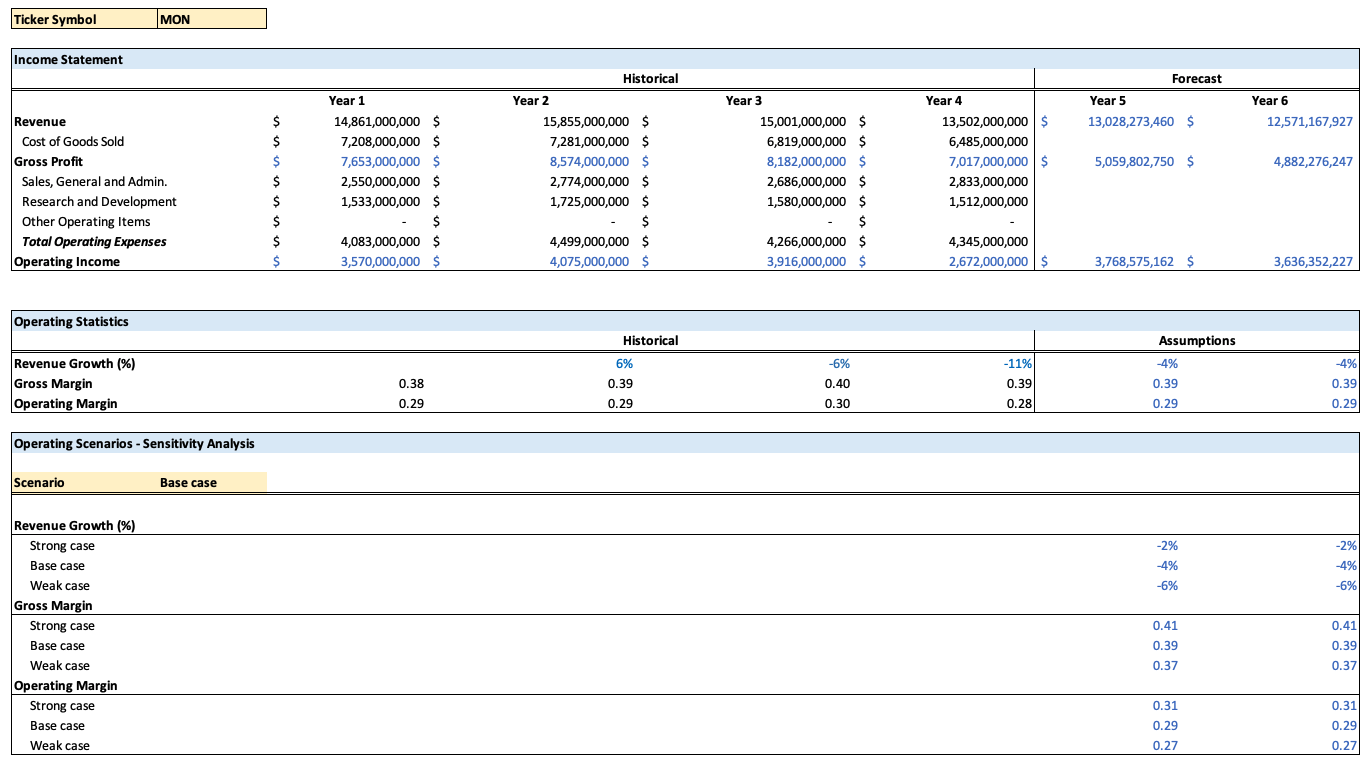Select Year 1 gross profit 7,653,000,000
The width and height of the screenshot is (1369, 770).
click(x=381, y=161)
